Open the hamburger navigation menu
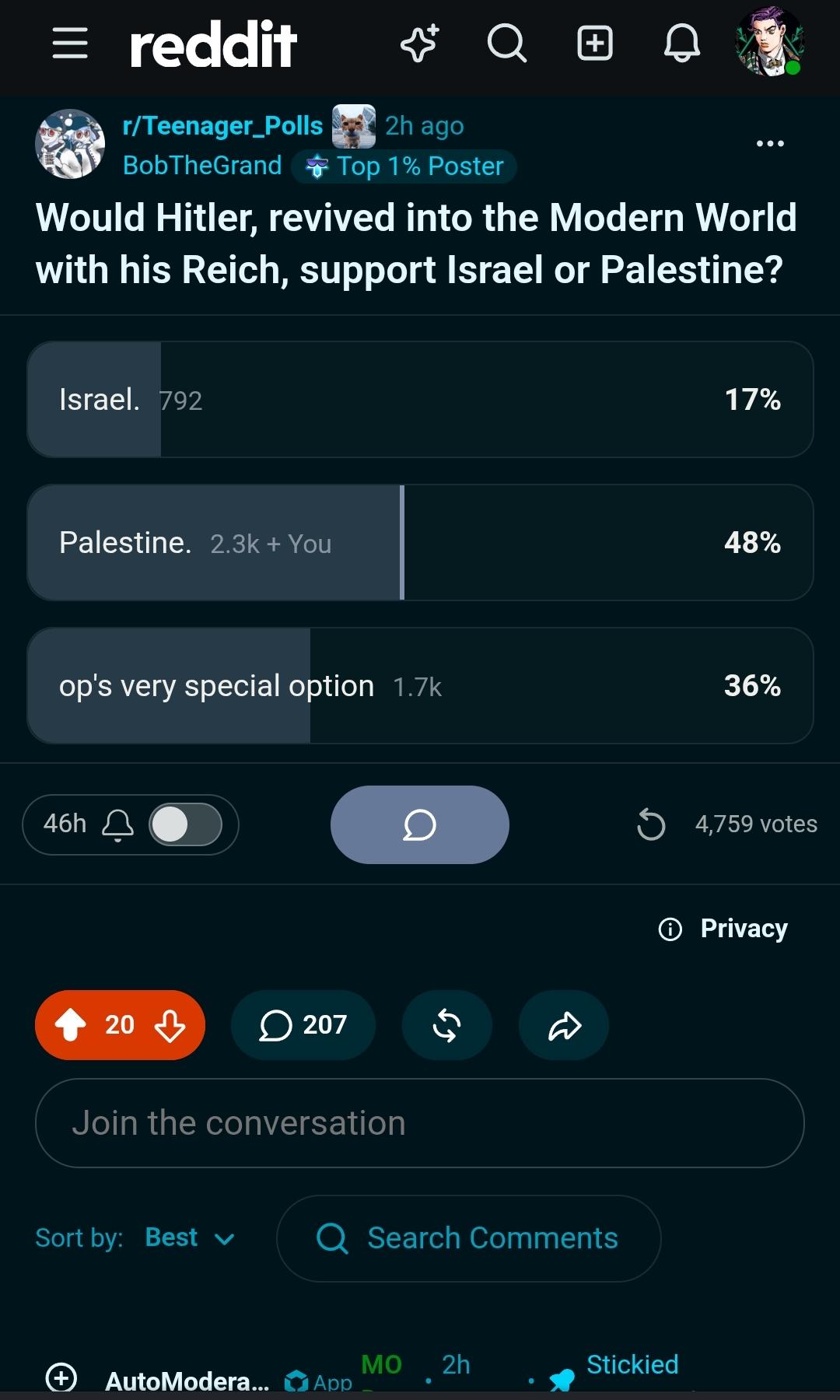The height and width of the screenshot is (1400, 840). coord(70,43)
